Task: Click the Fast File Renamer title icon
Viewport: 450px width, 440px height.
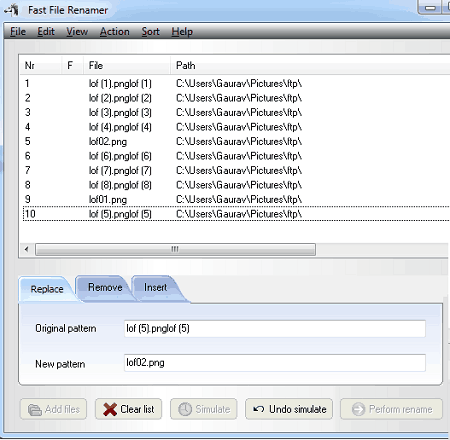Action: click(12, 10)
